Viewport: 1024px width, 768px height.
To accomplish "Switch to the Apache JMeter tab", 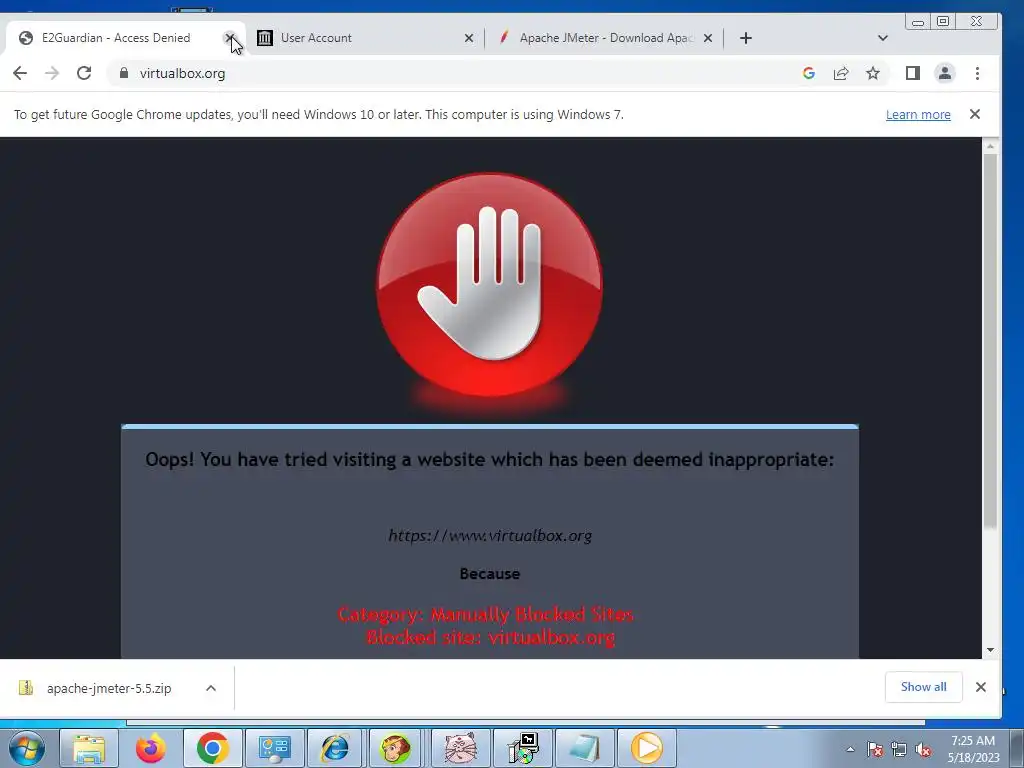I will click(605, 38).
